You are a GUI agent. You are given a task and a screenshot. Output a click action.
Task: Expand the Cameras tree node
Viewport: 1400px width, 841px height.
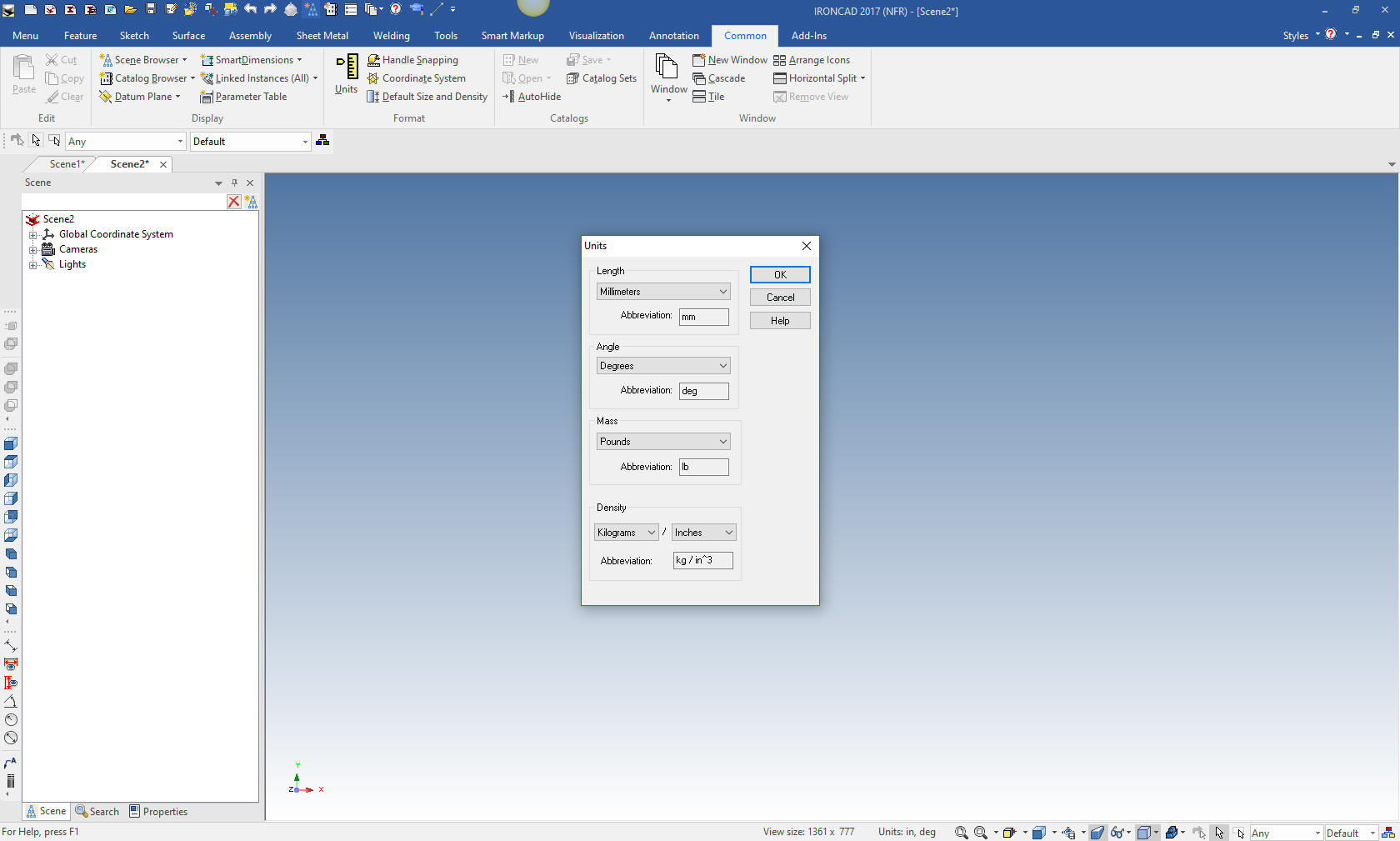[33, 249]
